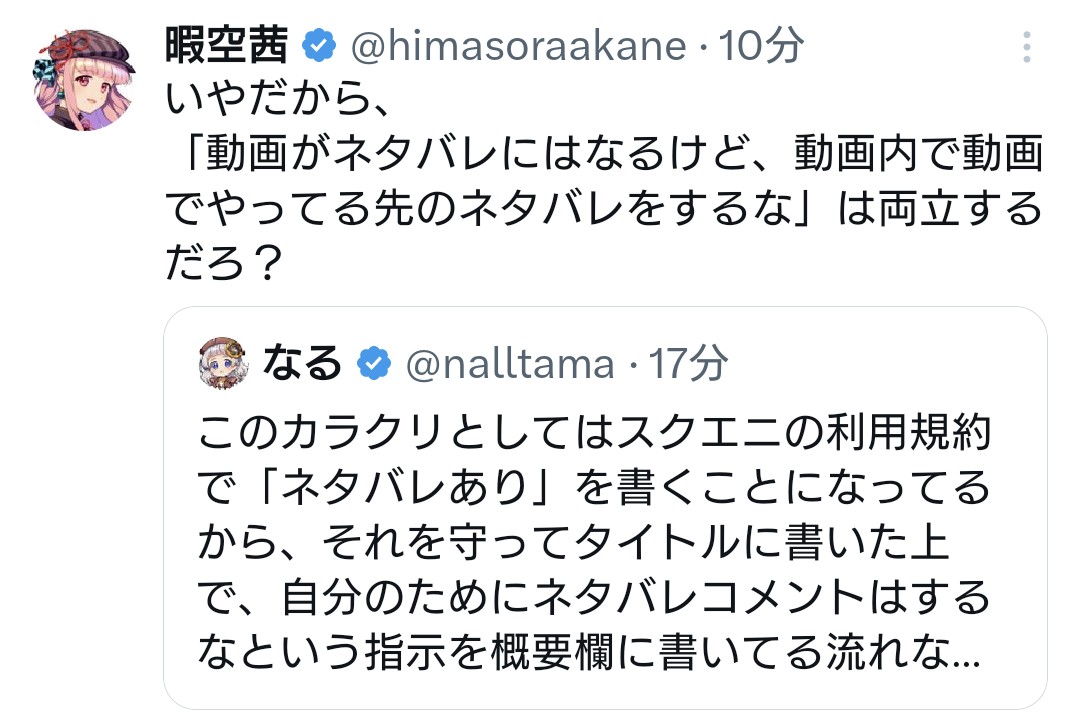Click the display name 暇空茜
Viewport: 1080px width, 719px height.
227,45
